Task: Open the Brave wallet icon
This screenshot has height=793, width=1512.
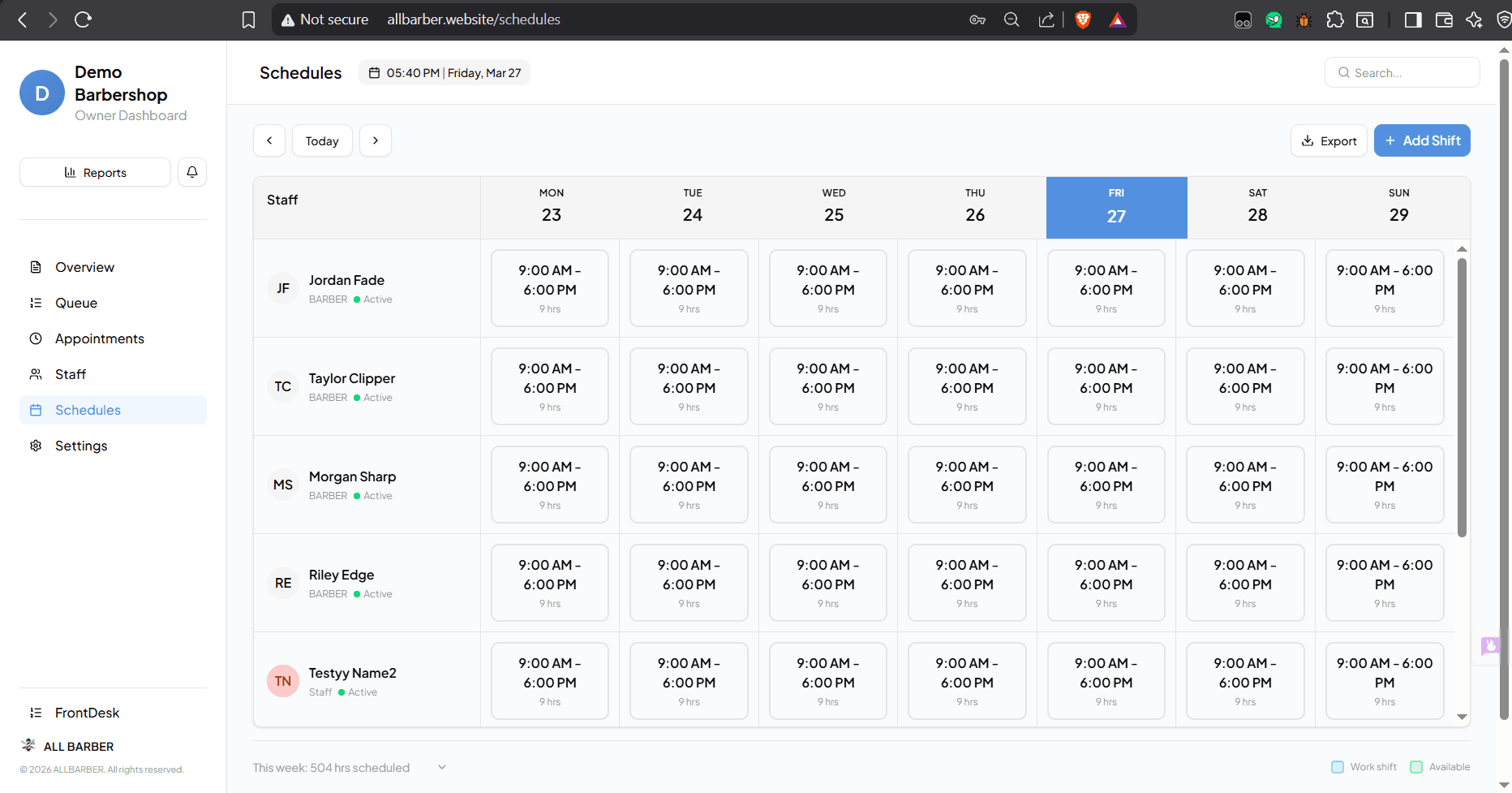Action: (1444, 19)
